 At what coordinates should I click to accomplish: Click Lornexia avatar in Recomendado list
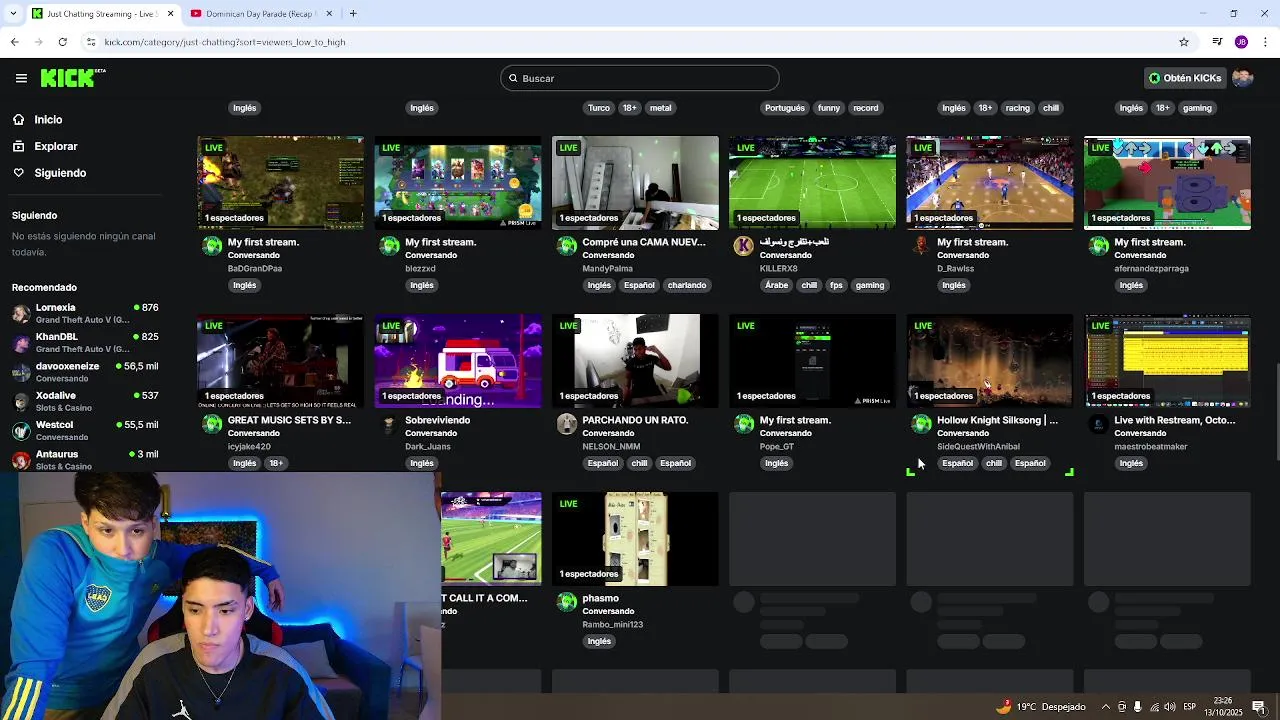pos(21,313)
